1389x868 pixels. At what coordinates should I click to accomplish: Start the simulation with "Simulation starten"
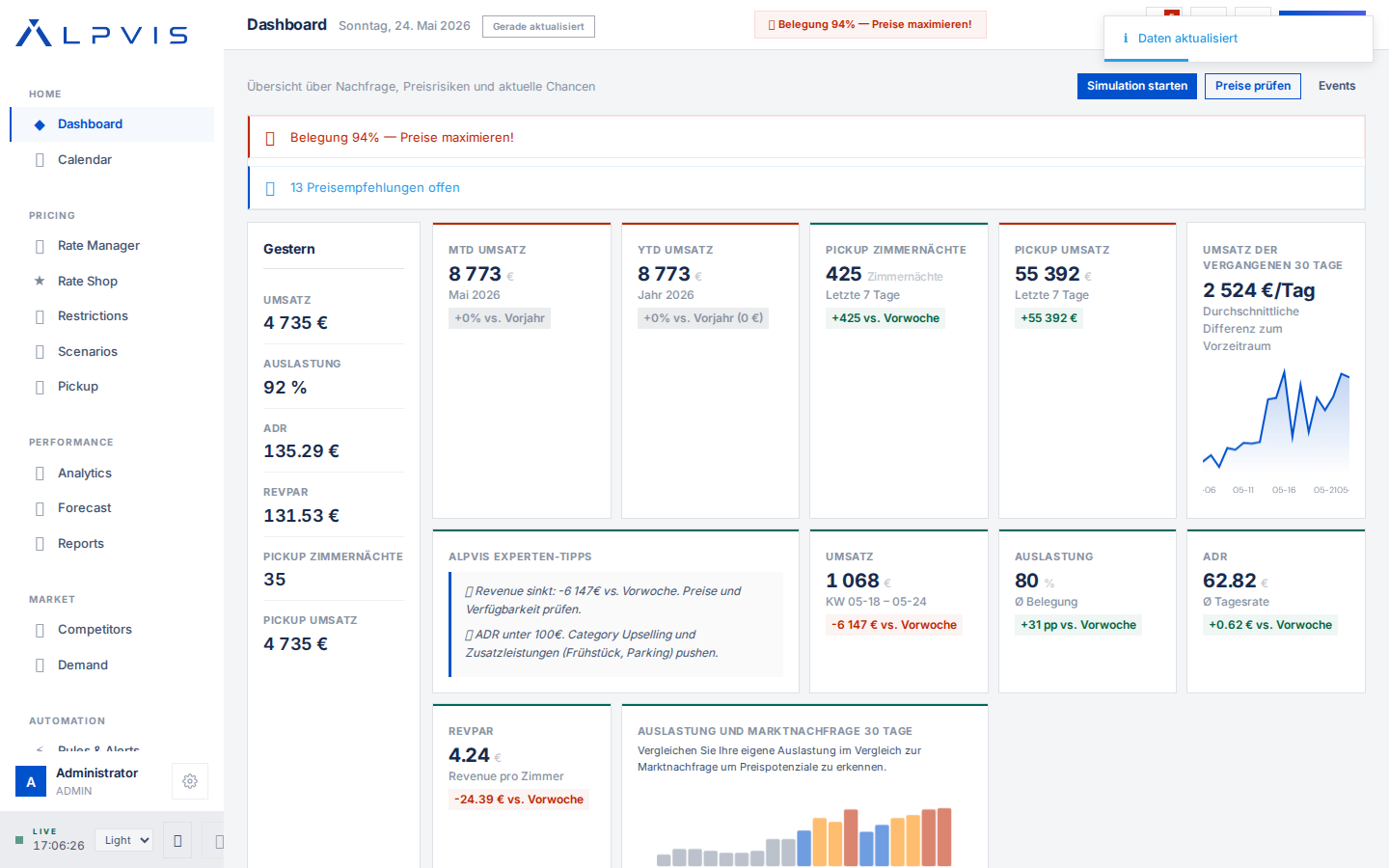point(1137,86)
